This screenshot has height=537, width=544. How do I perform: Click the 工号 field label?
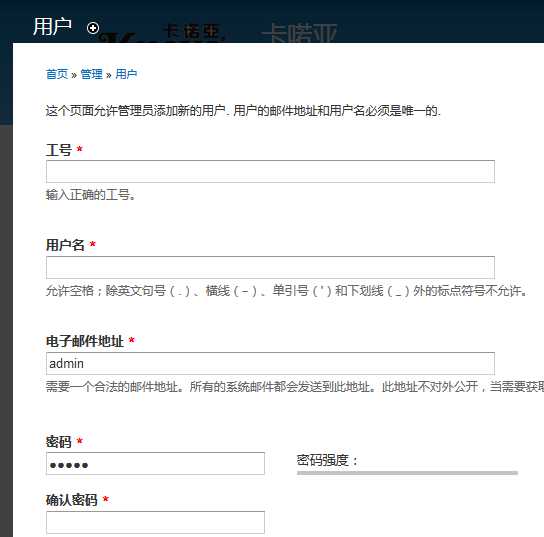pyautogui.click(x=59, y=150)
